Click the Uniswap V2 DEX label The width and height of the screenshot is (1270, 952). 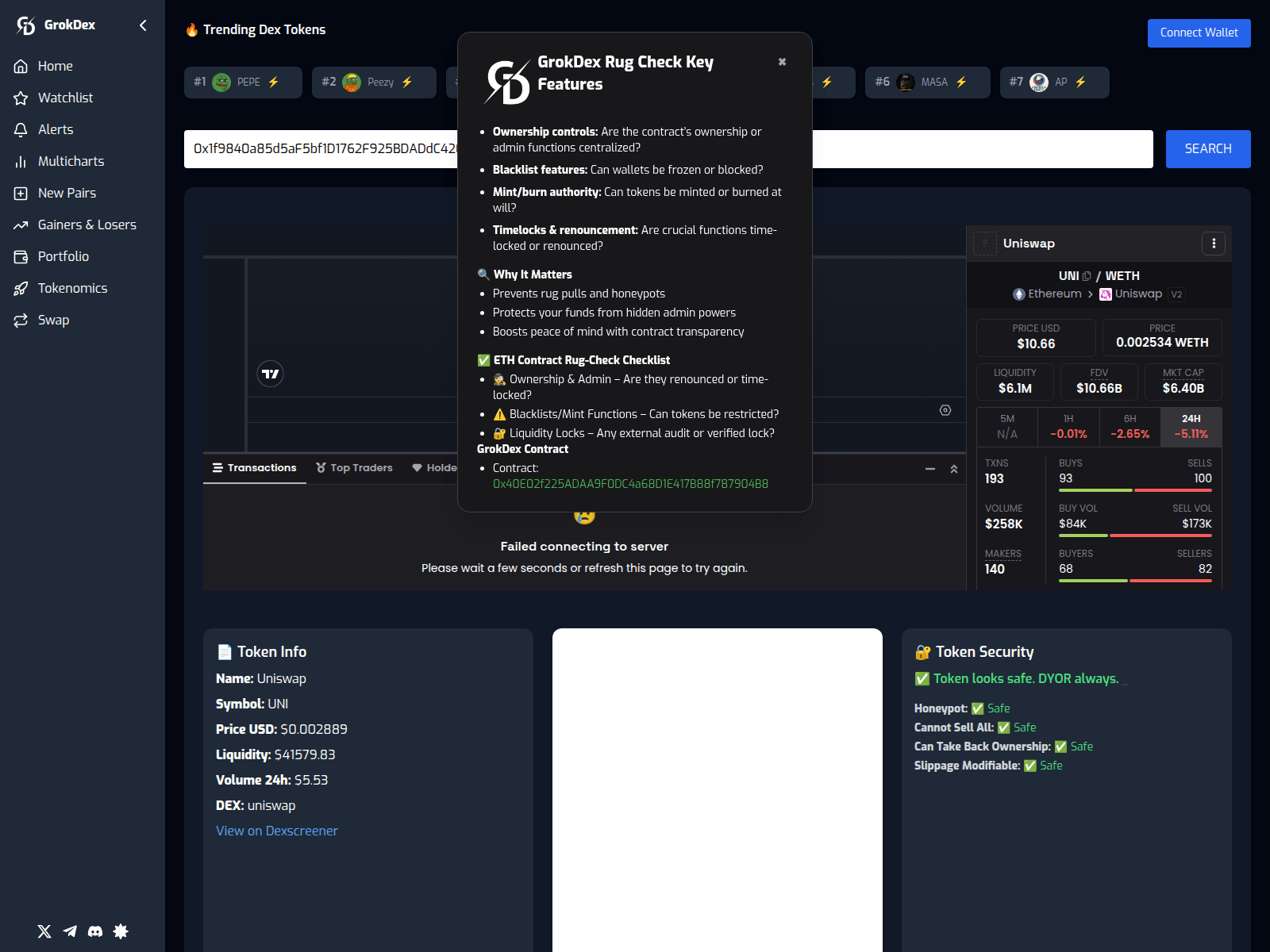click(x=1141, y=294)
